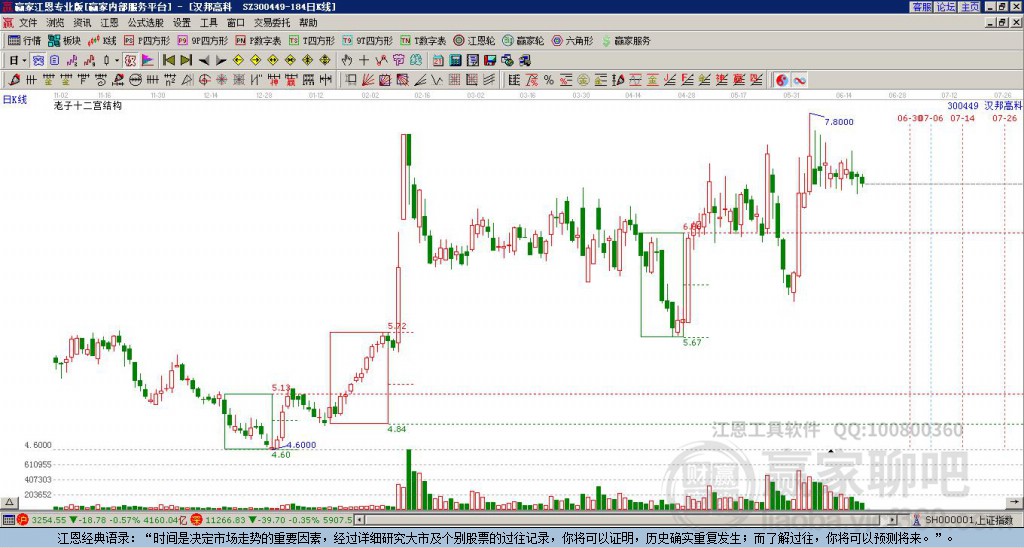Open the P四方形 tool
The height and width of the screenshot is (548, 1024).
coord(147,40)
